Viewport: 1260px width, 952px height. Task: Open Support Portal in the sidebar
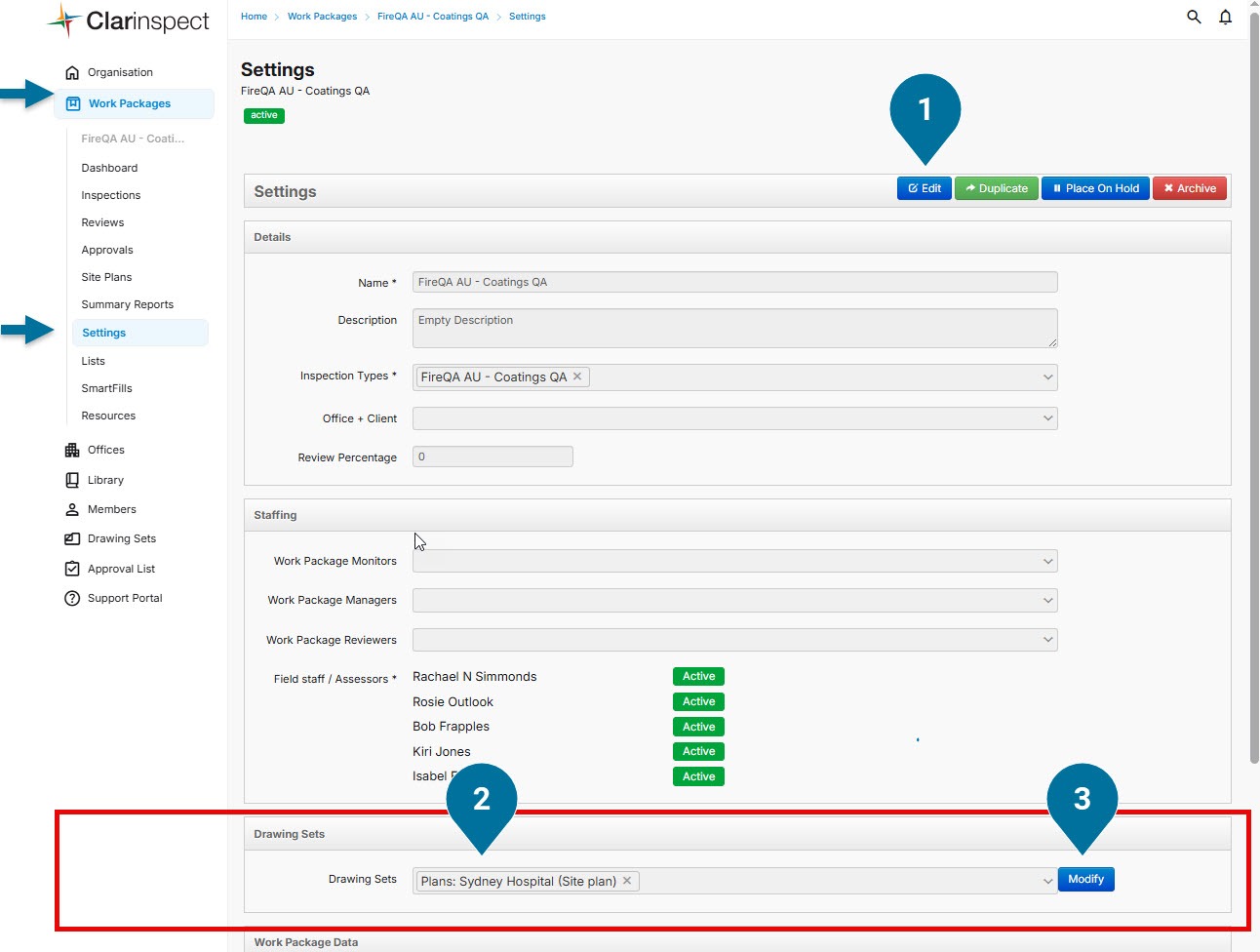point(125,598)
